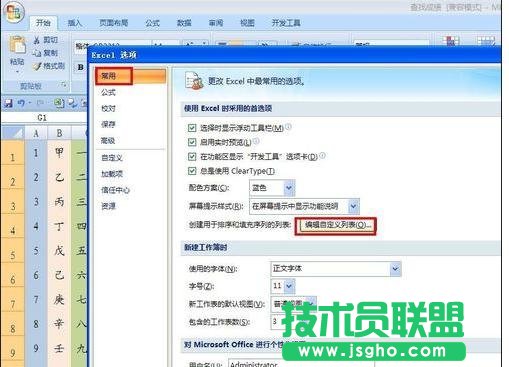Click the cell containing 戊
This screenshot has width=509, height=367.
click(59, 251)
